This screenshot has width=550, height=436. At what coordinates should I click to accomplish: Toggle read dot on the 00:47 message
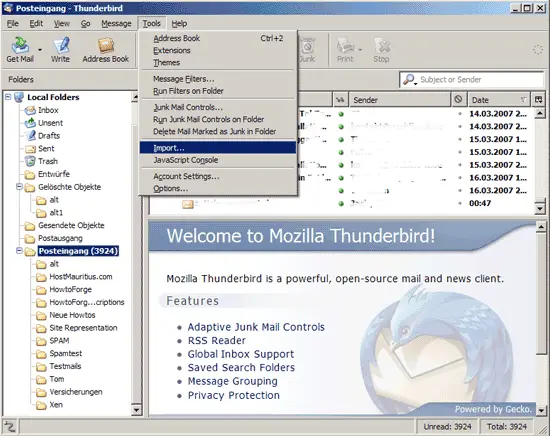point(341,203)
